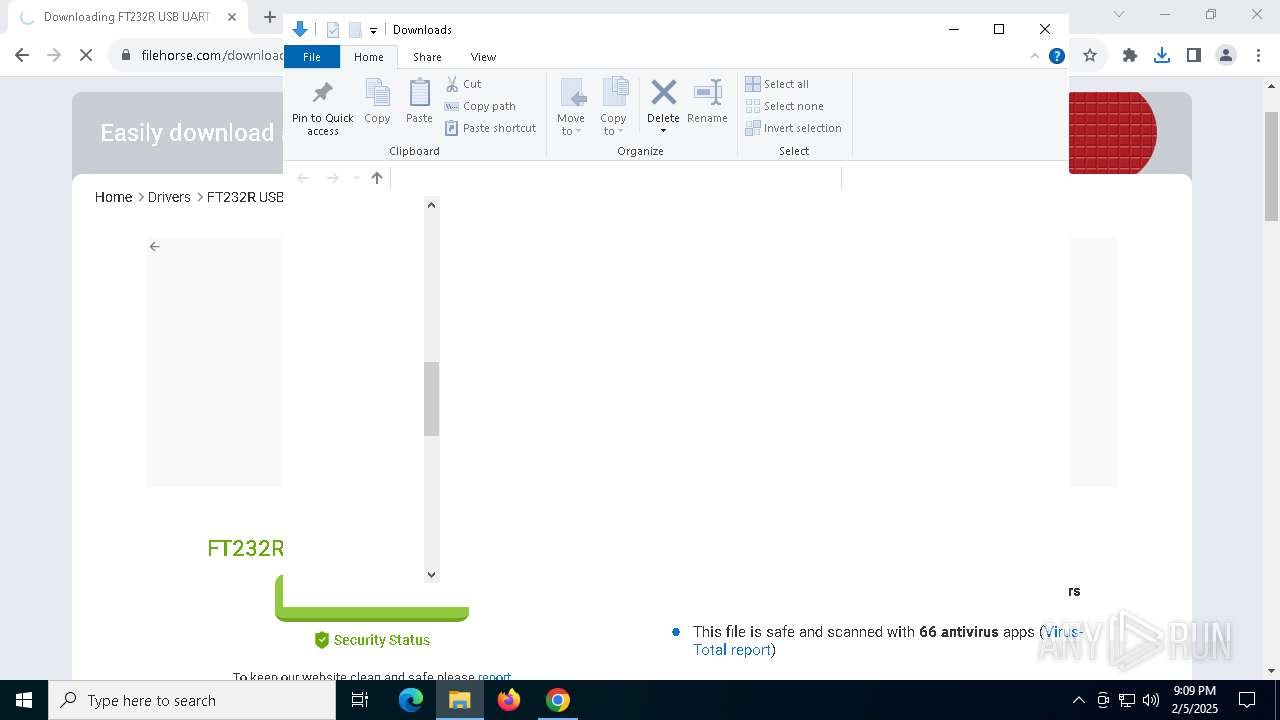Open Windows Start menu
Image resolution: width=1280 pixels, height=720 pixels.
click(x=24, y=700)
